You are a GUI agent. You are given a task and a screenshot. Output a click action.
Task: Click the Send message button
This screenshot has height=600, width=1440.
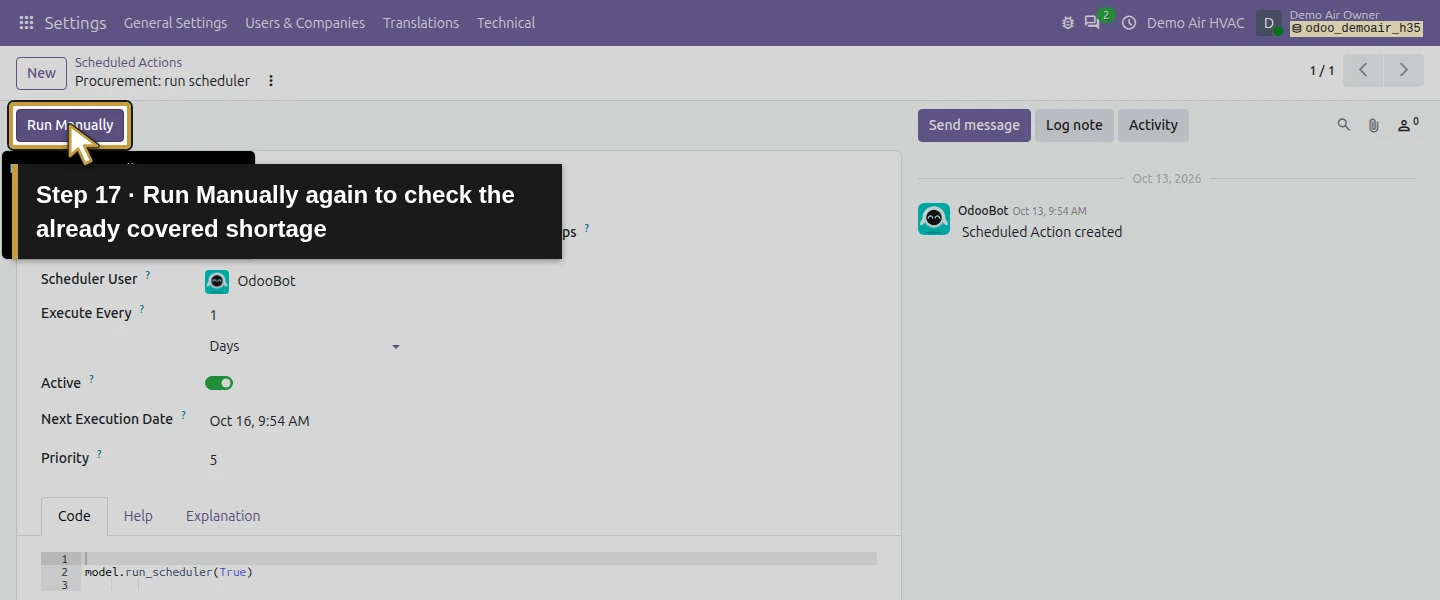click(974, 125)
